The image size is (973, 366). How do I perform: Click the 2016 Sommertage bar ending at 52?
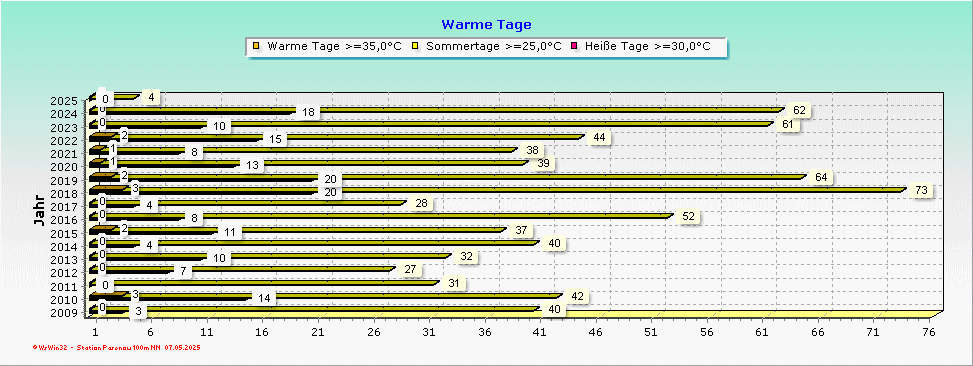(383, 216)
